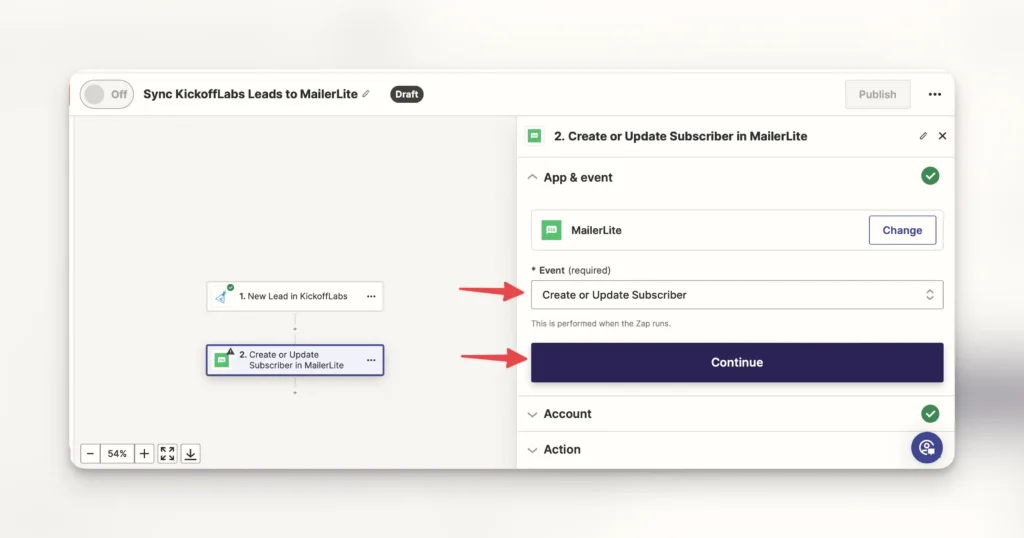1024x538 pixels.
Task: Click the Event (required) label
Action: pos(571,270)
